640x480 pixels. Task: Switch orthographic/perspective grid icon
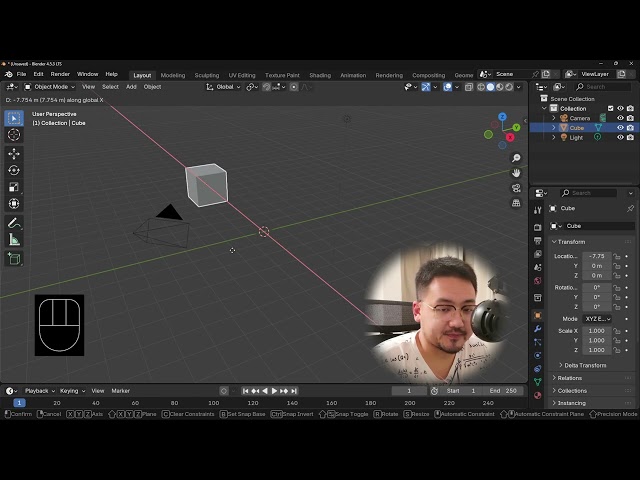tap(516, 203)
